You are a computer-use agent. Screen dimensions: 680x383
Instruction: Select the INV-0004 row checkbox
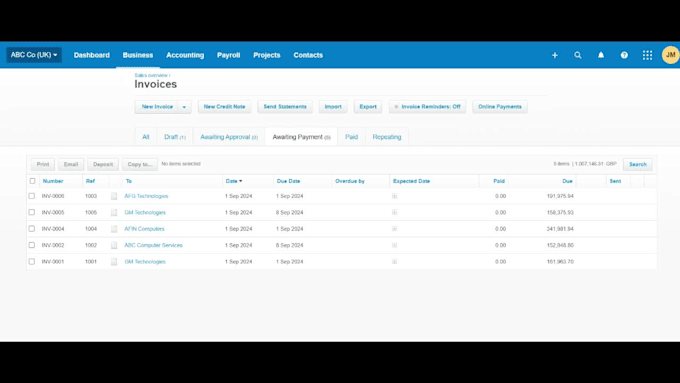[32, 229]
